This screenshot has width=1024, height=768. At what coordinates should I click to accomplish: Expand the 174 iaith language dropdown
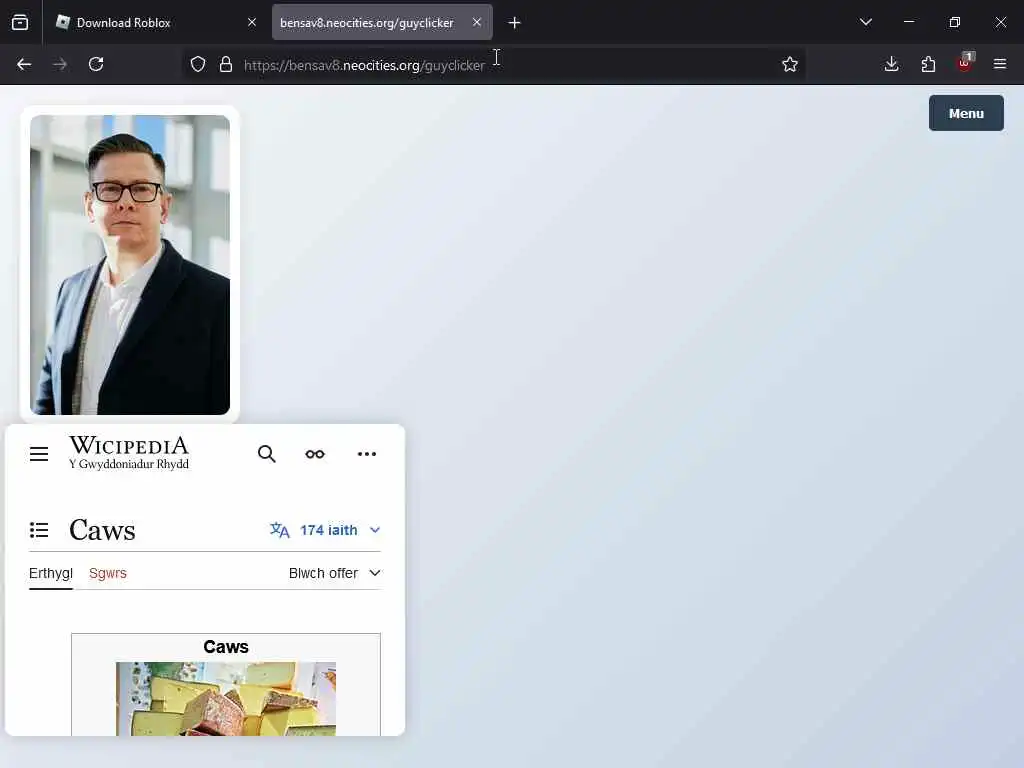click(x=325, y=530)
